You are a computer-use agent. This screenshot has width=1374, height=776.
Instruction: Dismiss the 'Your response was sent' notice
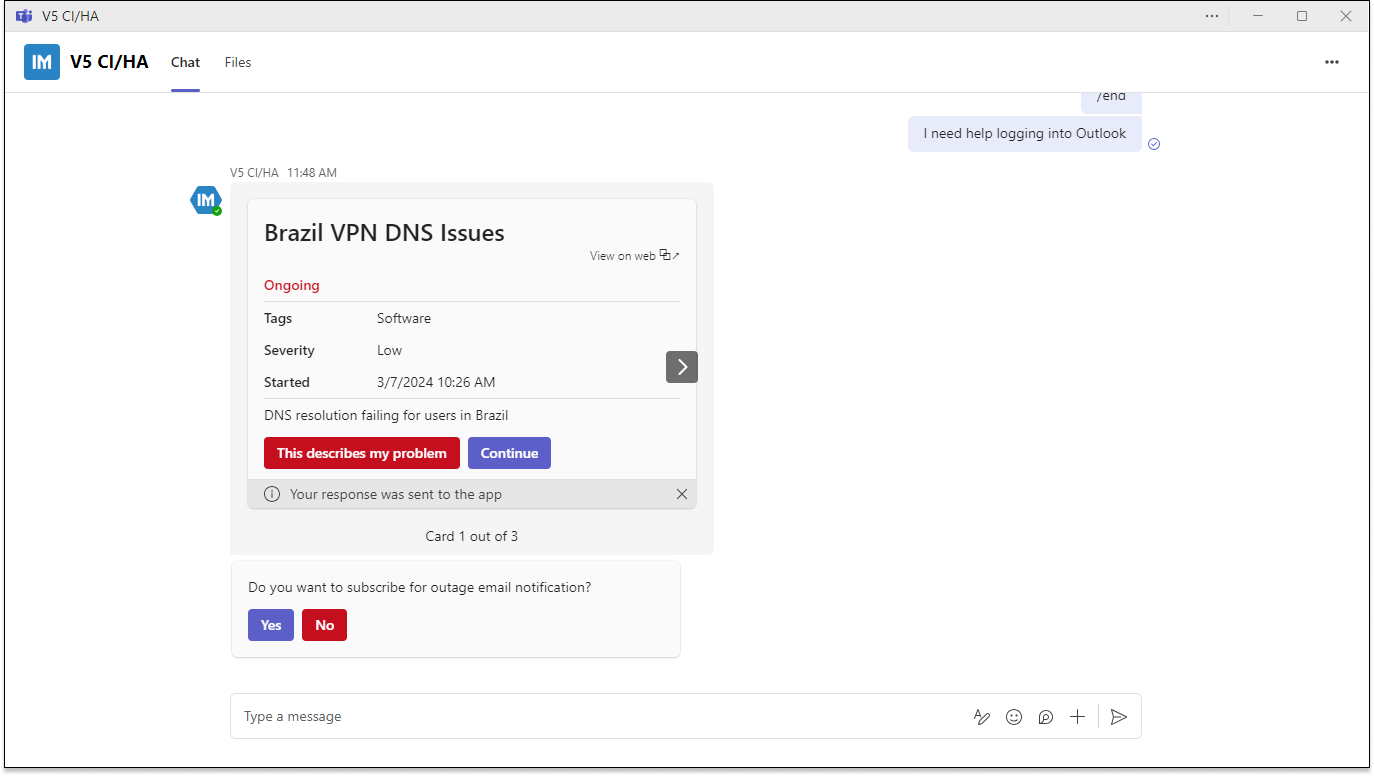click(x=682, y=494)
